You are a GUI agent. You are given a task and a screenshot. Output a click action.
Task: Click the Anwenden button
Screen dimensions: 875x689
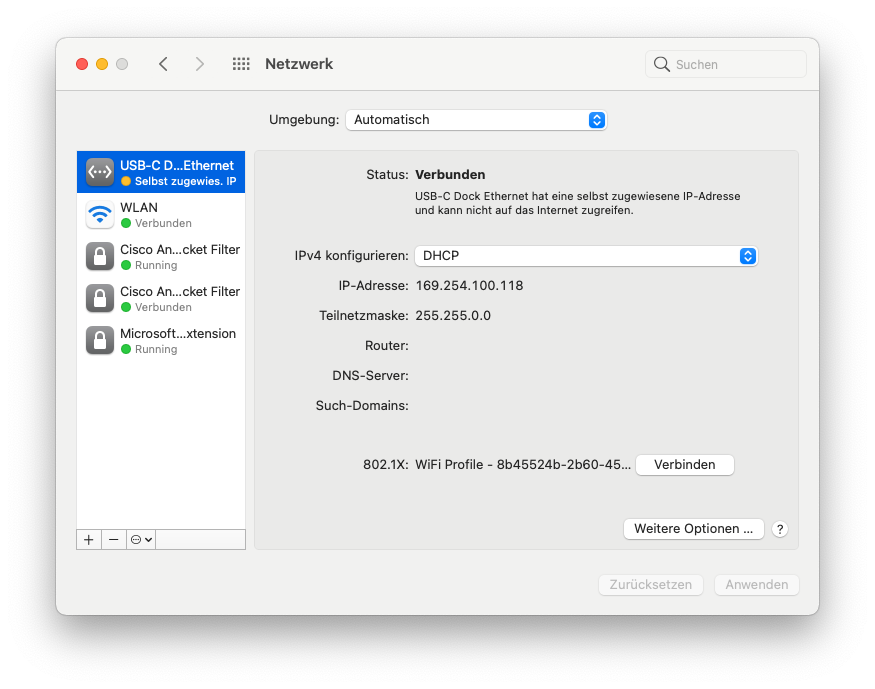[x=756, y=584]
